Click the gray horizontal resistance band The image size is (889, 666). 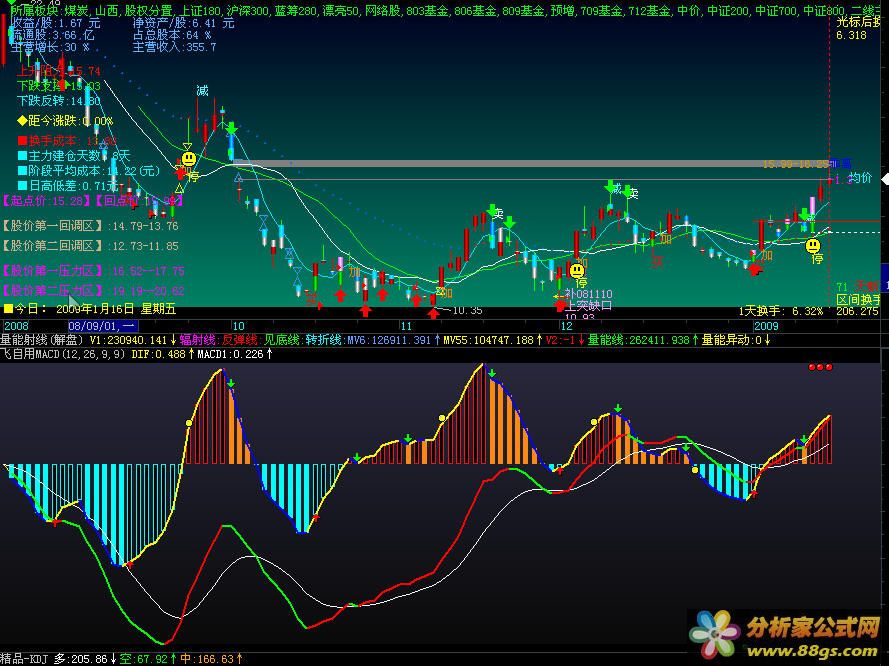point(531,164)
